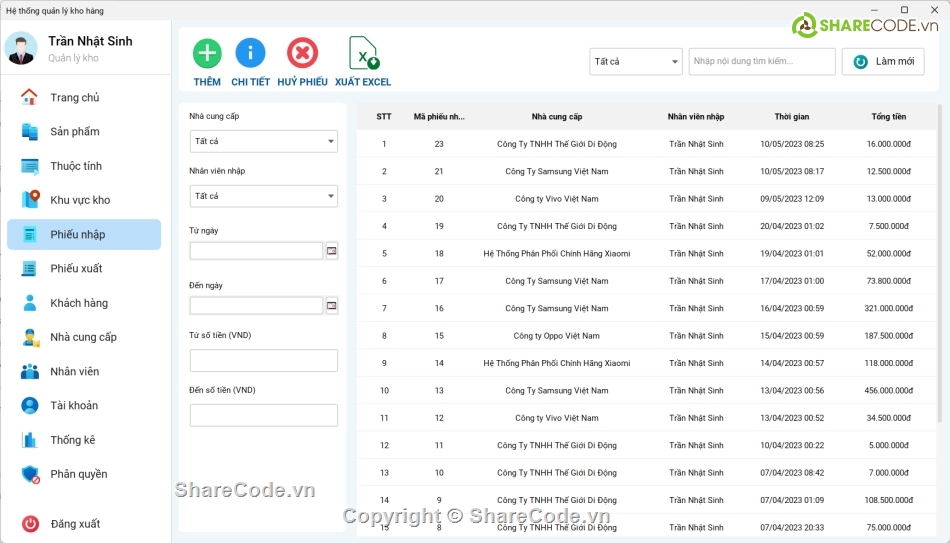Expand the Nhà cung cấp dropdown
The width and height of the screenshot is (950, 543).
click(263, 142)
